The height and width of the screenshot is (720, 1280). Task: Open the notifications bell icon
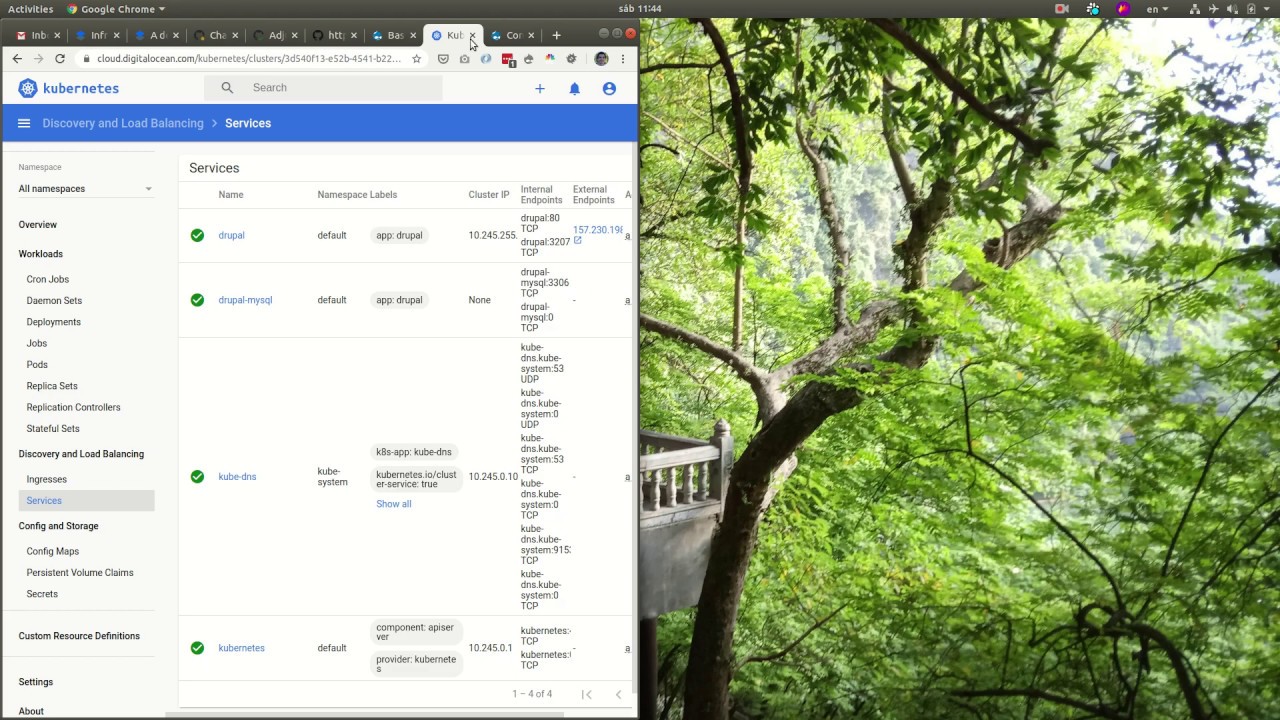coord(575,88)
